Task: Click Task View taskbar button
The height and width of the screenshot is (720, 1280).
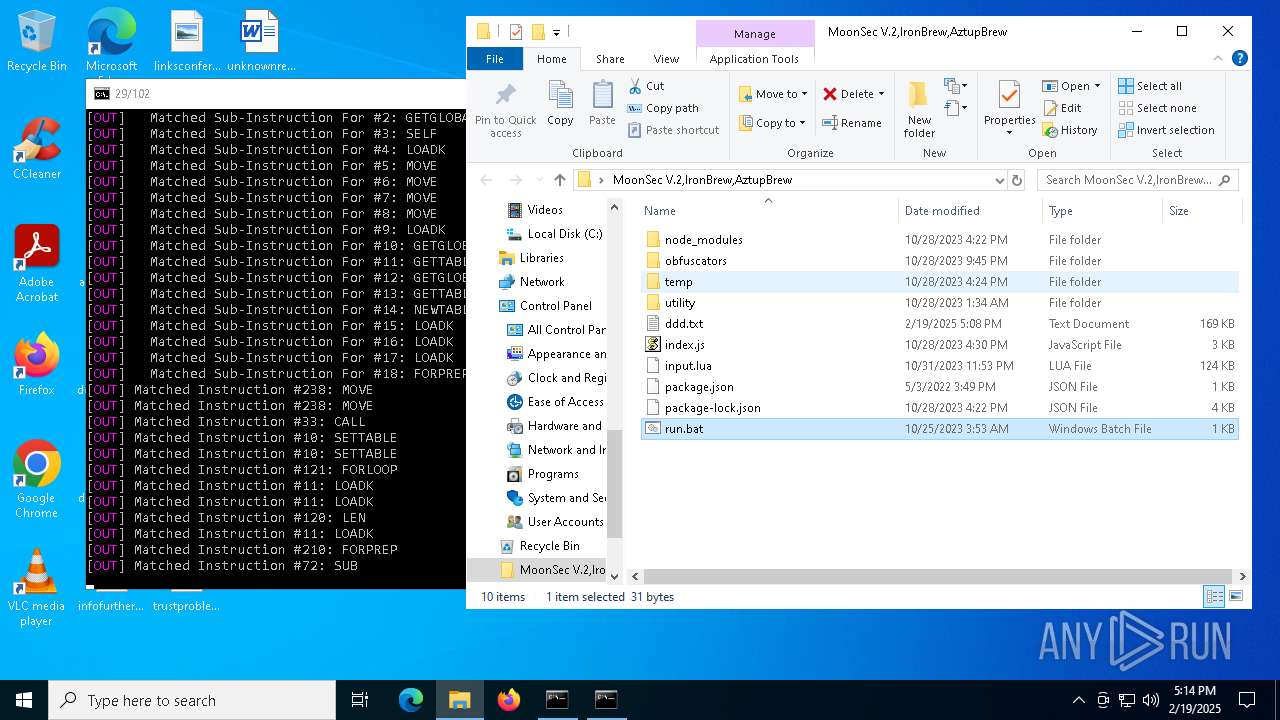Action: (360, 700)
